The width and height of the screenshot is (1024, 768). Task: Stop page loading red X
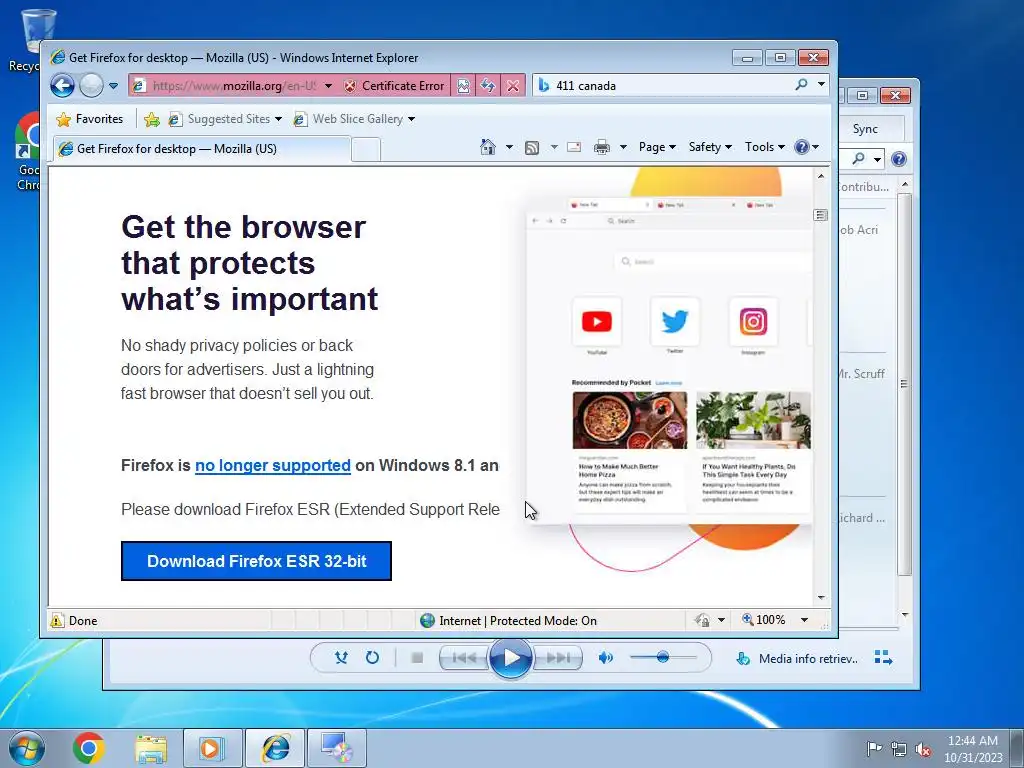click(x=513, y=86)
